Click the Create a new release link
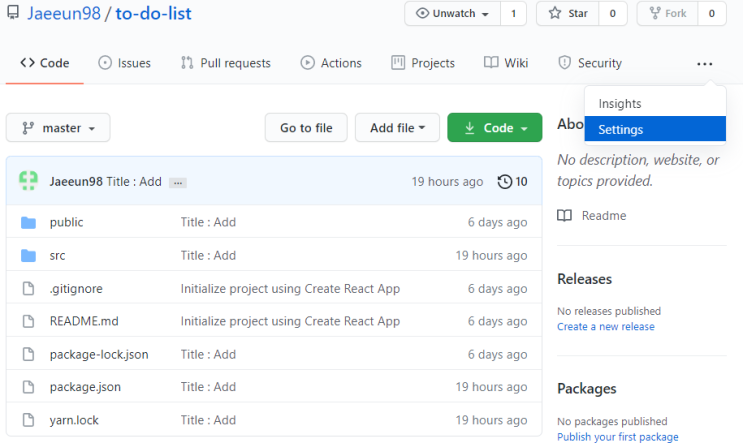The height and width of the screenshot is (443, 743). (x=605, y=327)
